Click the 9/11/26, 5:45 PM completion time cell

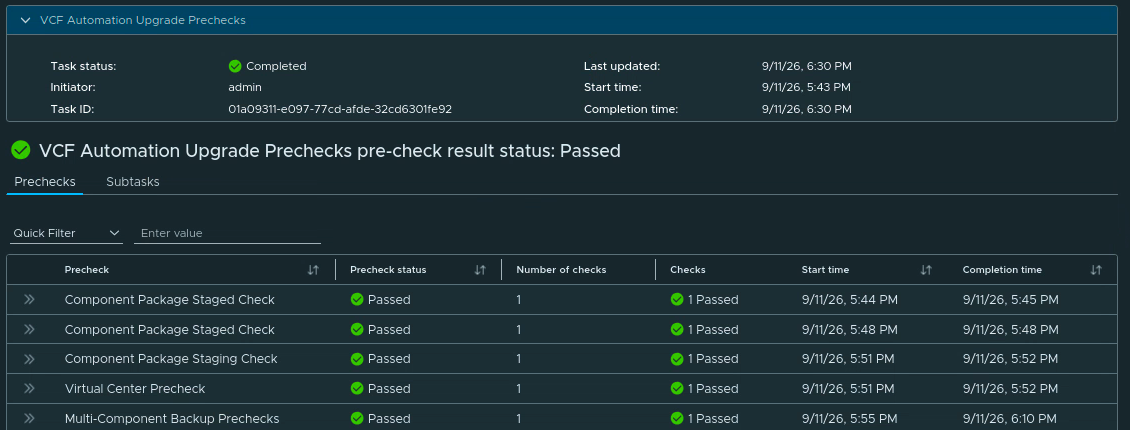[1010, 300]
